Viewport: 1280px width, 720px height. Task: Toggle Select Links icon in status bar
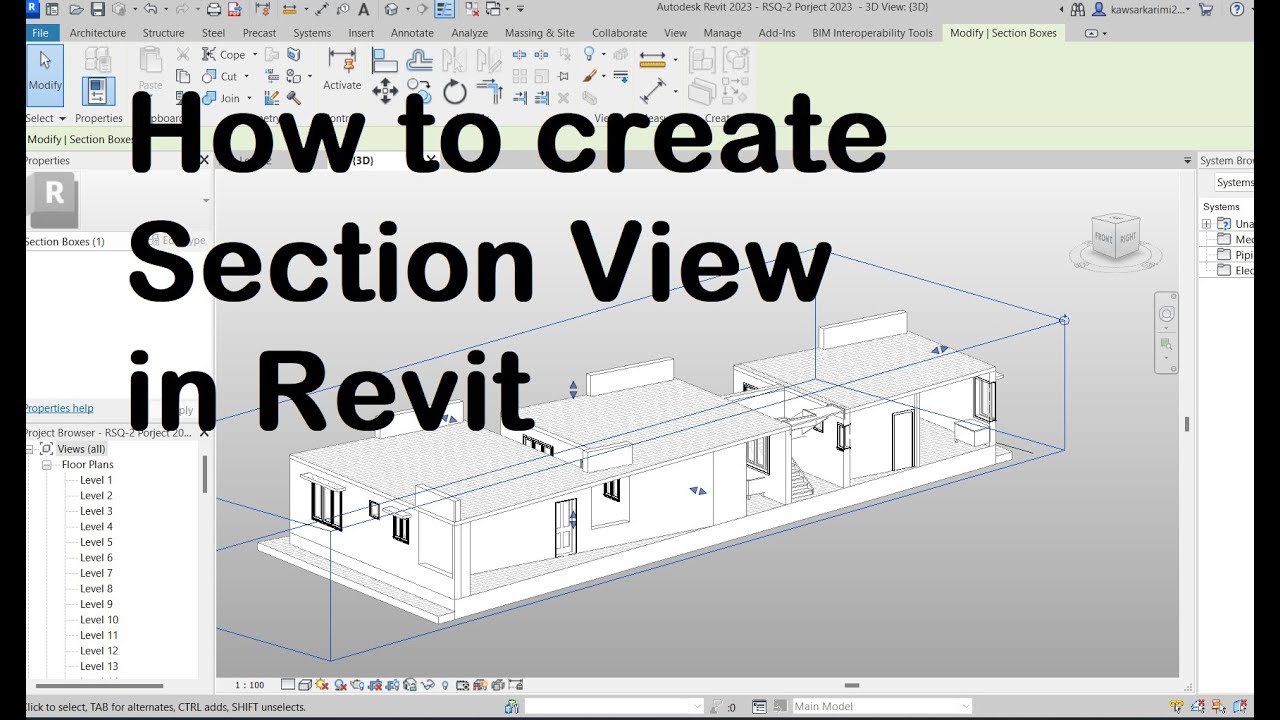[1176, 706]
